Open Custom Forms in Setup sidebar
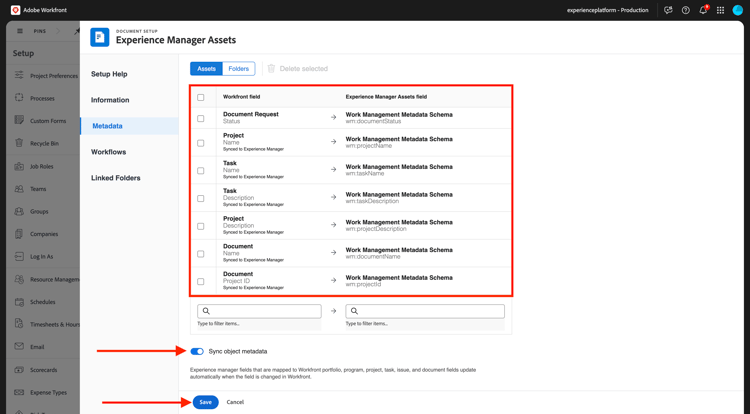The height and width of the screenshot is (414, 750). (x=48, y=121)
